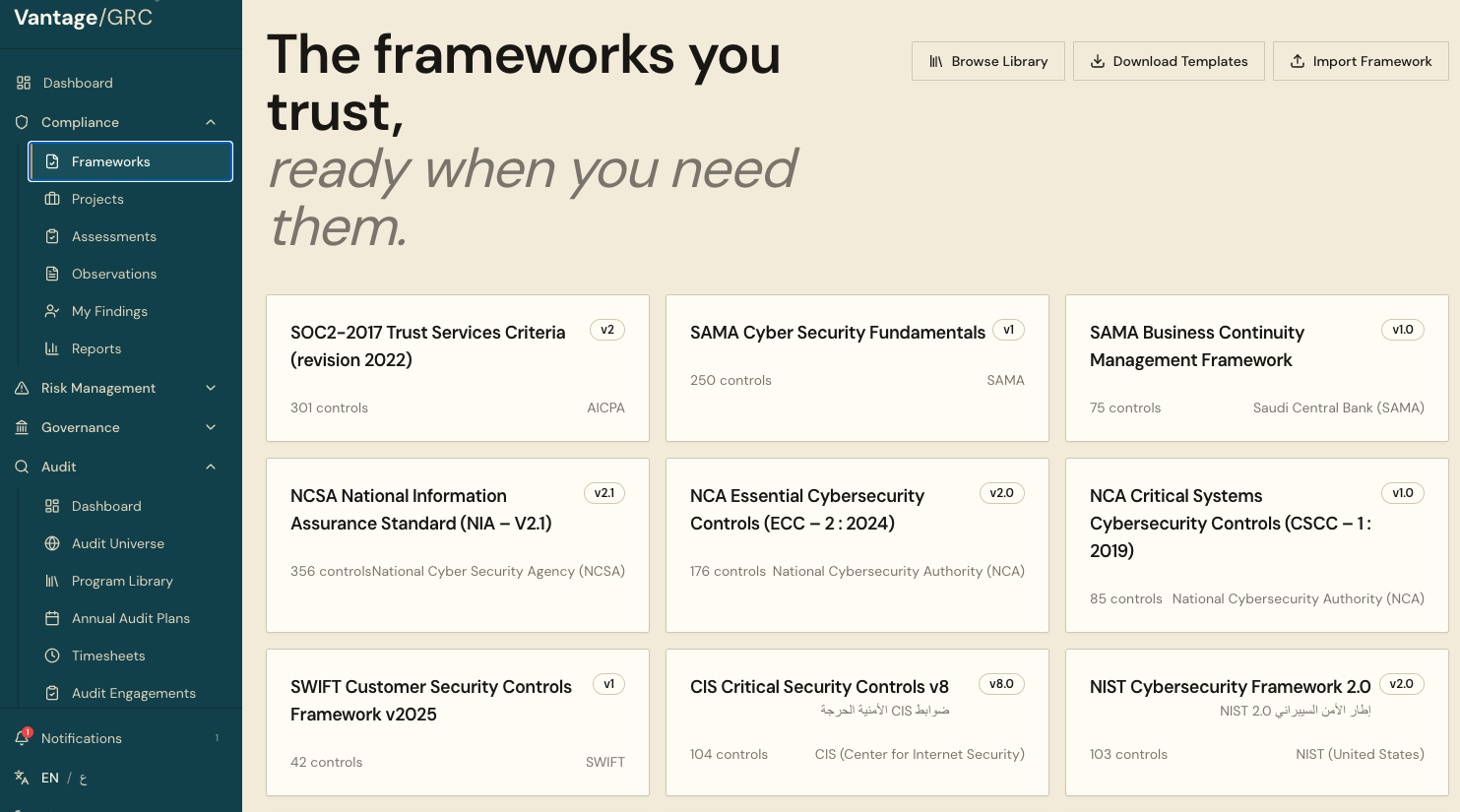Image resolution: width=1460 pixels, height=812 pixels.
Task: Click the Import Framework button
Action: [1361, 61]
